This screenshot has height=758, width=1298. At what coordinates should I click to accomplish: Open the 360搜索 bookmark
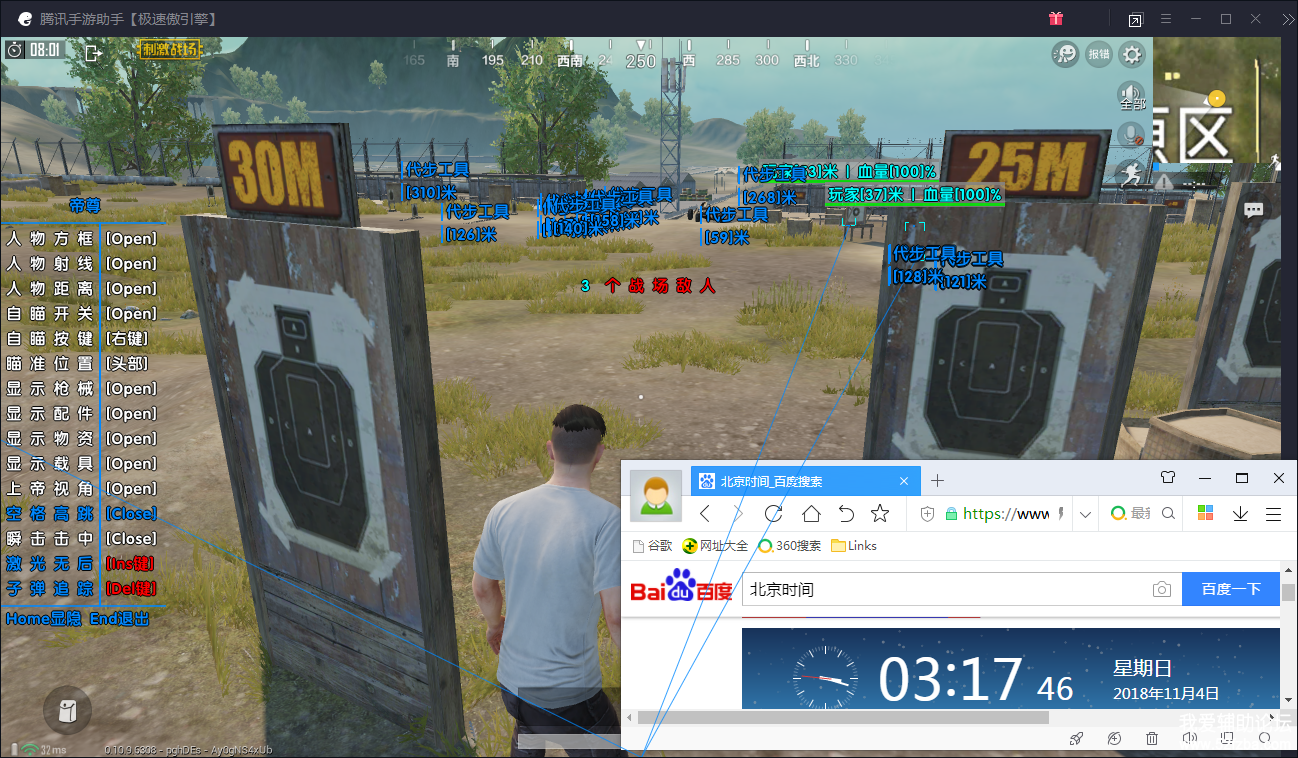pos(789,546)
